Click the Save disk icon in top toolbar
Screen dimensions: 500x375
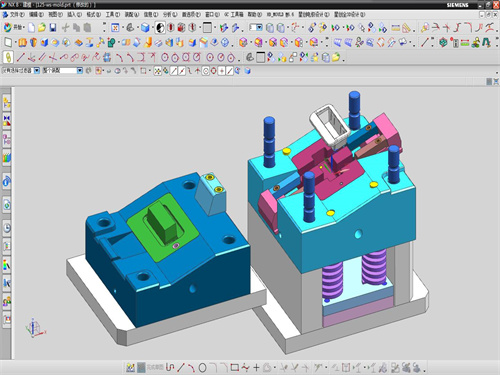53,28
